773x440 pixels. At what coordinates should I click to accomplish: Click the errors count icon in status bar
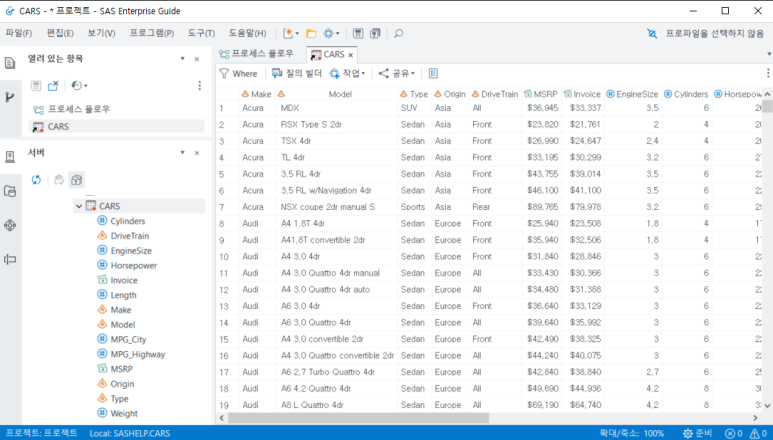(731, 434)
